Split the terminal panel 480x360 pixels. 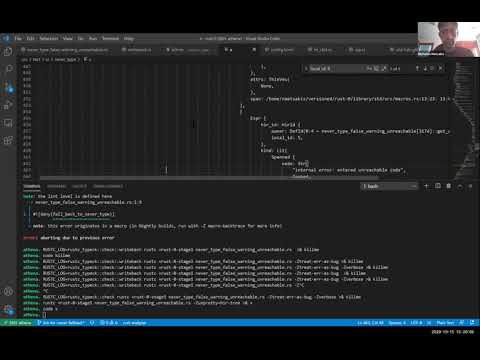[438, 186]
